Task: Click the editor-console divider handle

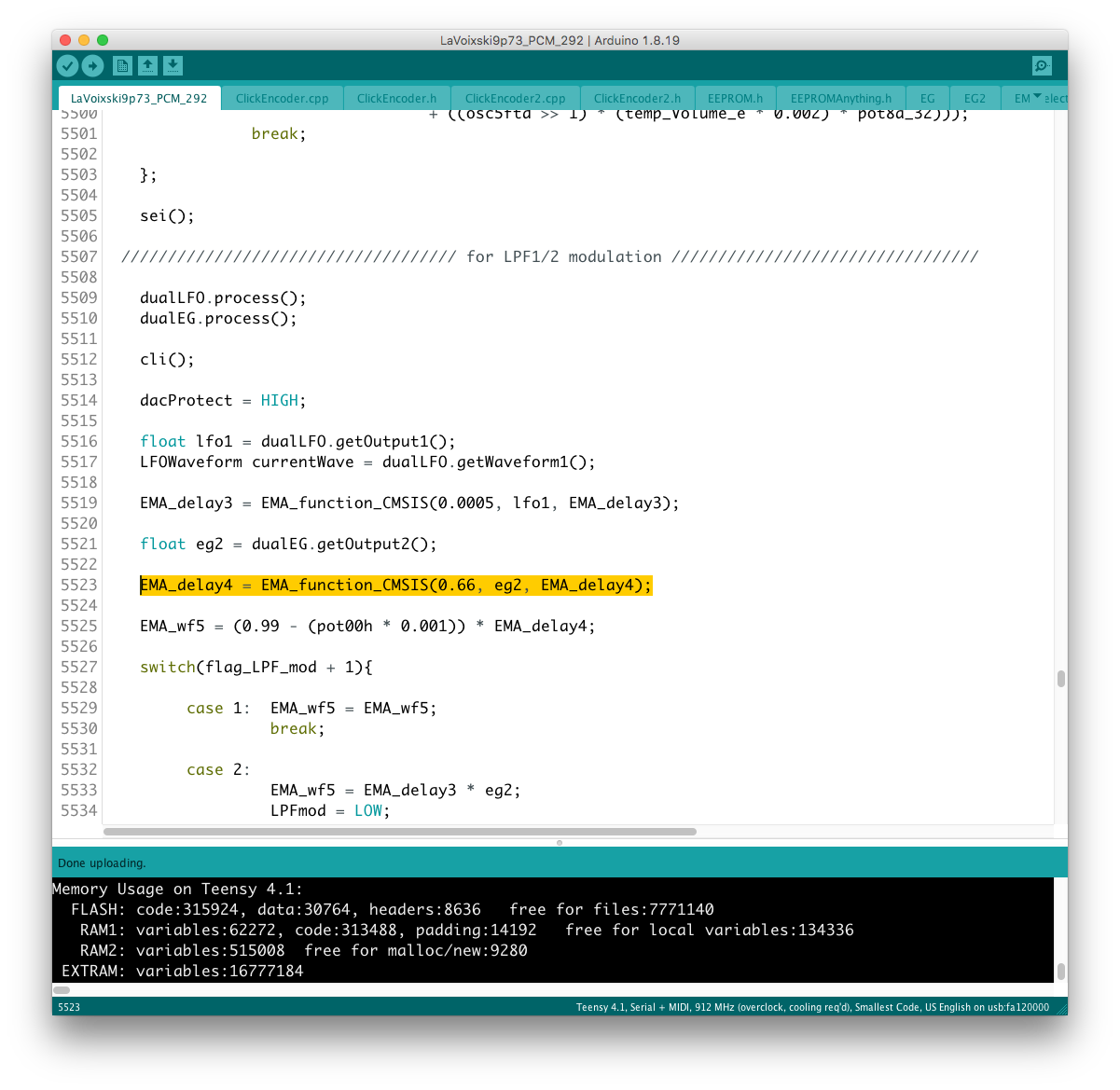Action: [560, 842]
